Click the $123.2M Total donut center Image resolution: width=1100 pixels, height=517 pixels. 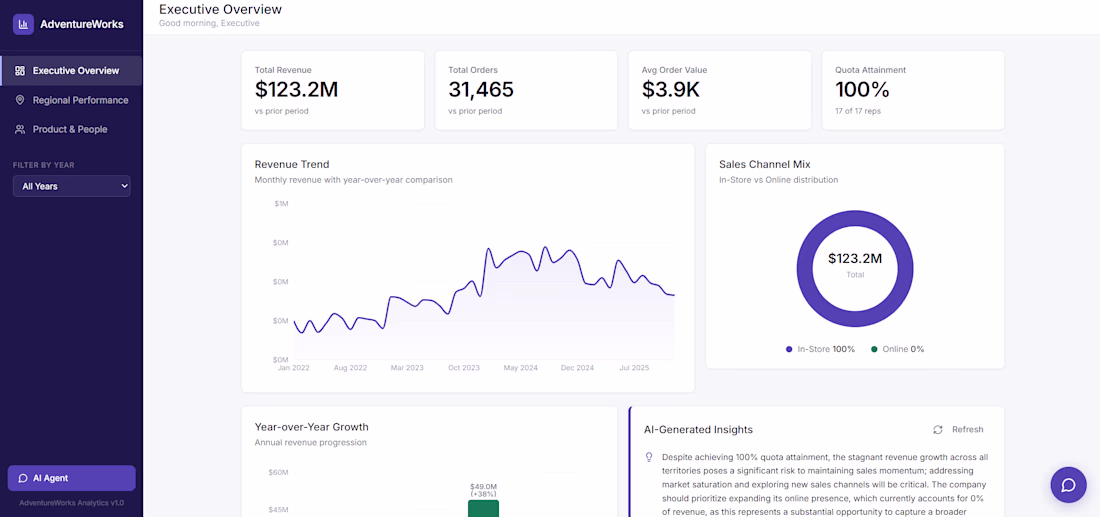[x=855, y=264]
